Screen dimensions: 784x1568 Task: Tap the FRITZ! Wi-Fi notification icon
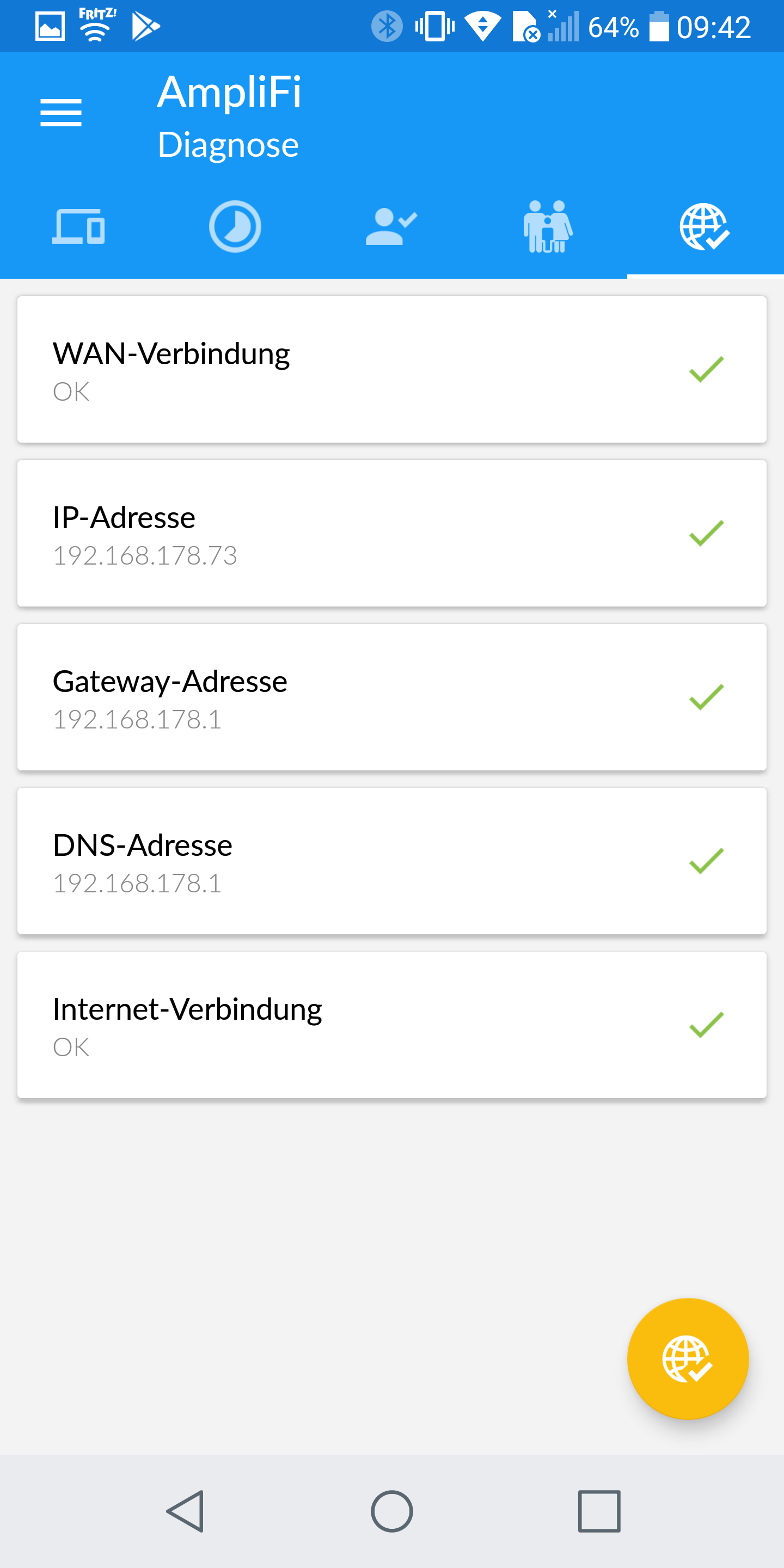click(96, 26)
